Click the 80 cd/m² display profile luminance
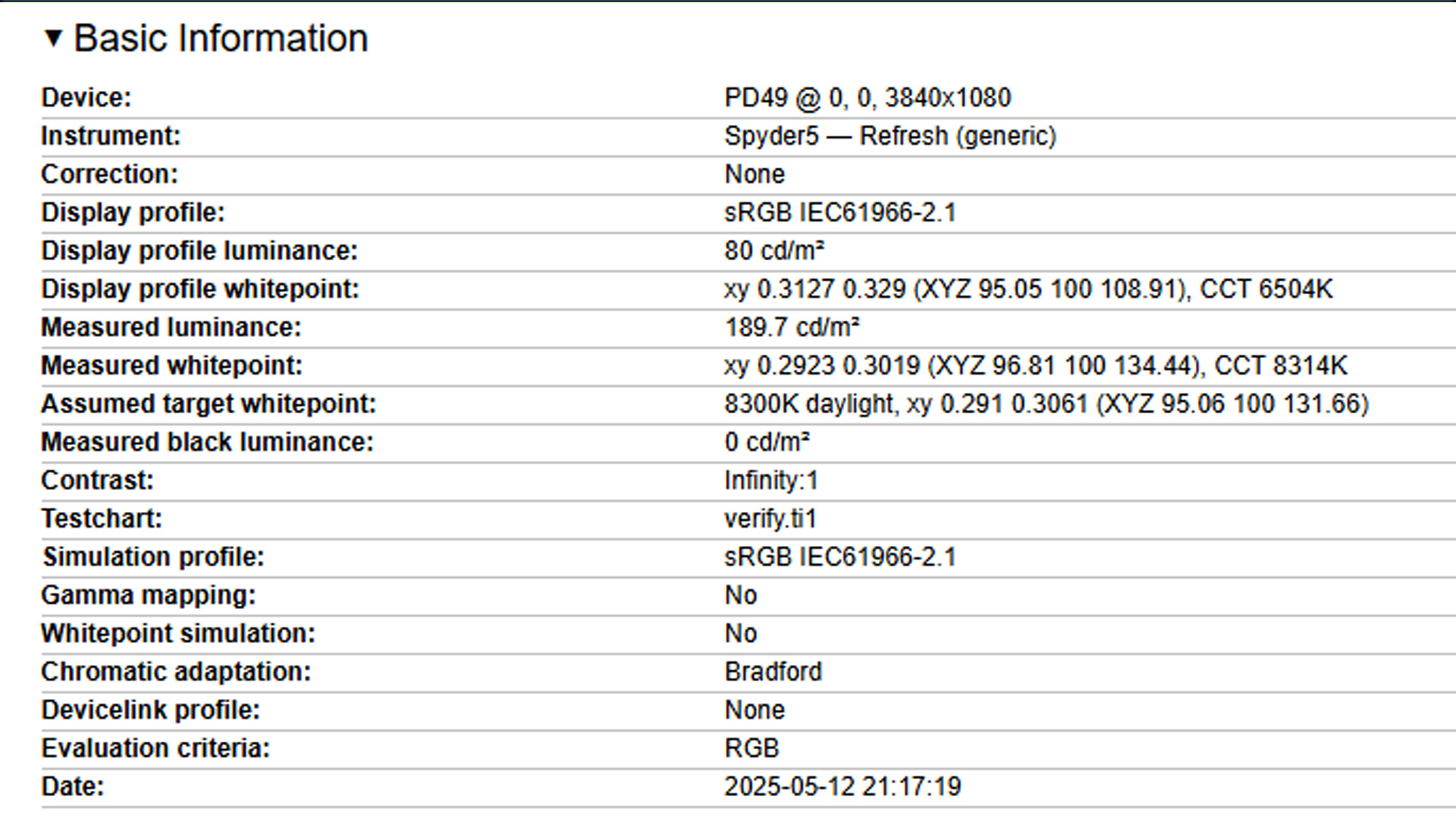This screenshot has width=1456, height=819. click(773, 251)
